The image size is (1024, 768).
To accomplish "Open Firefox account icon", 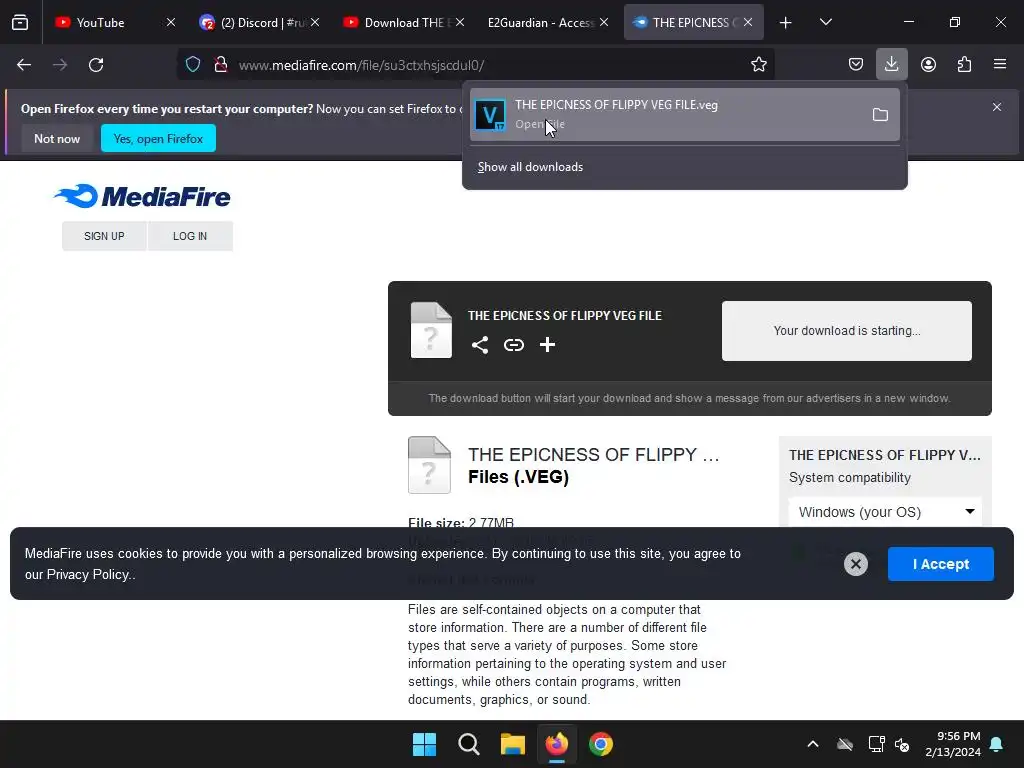I will (x=928, y=65).
